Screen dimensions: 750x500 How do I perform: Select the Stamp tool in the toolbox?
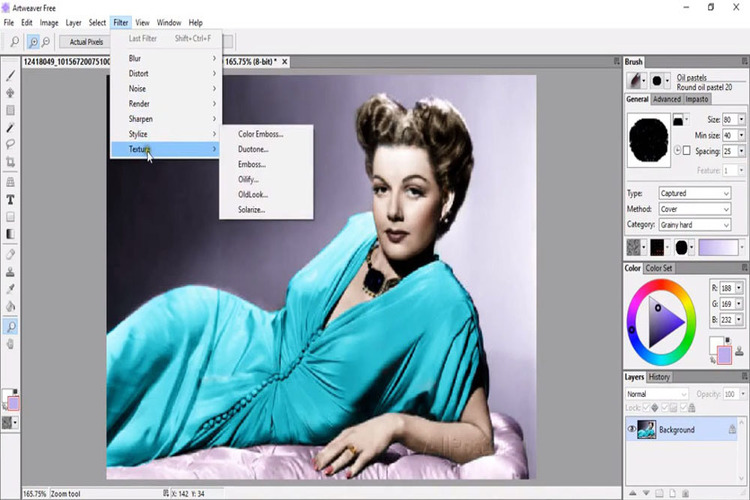[x=11, y=272]
